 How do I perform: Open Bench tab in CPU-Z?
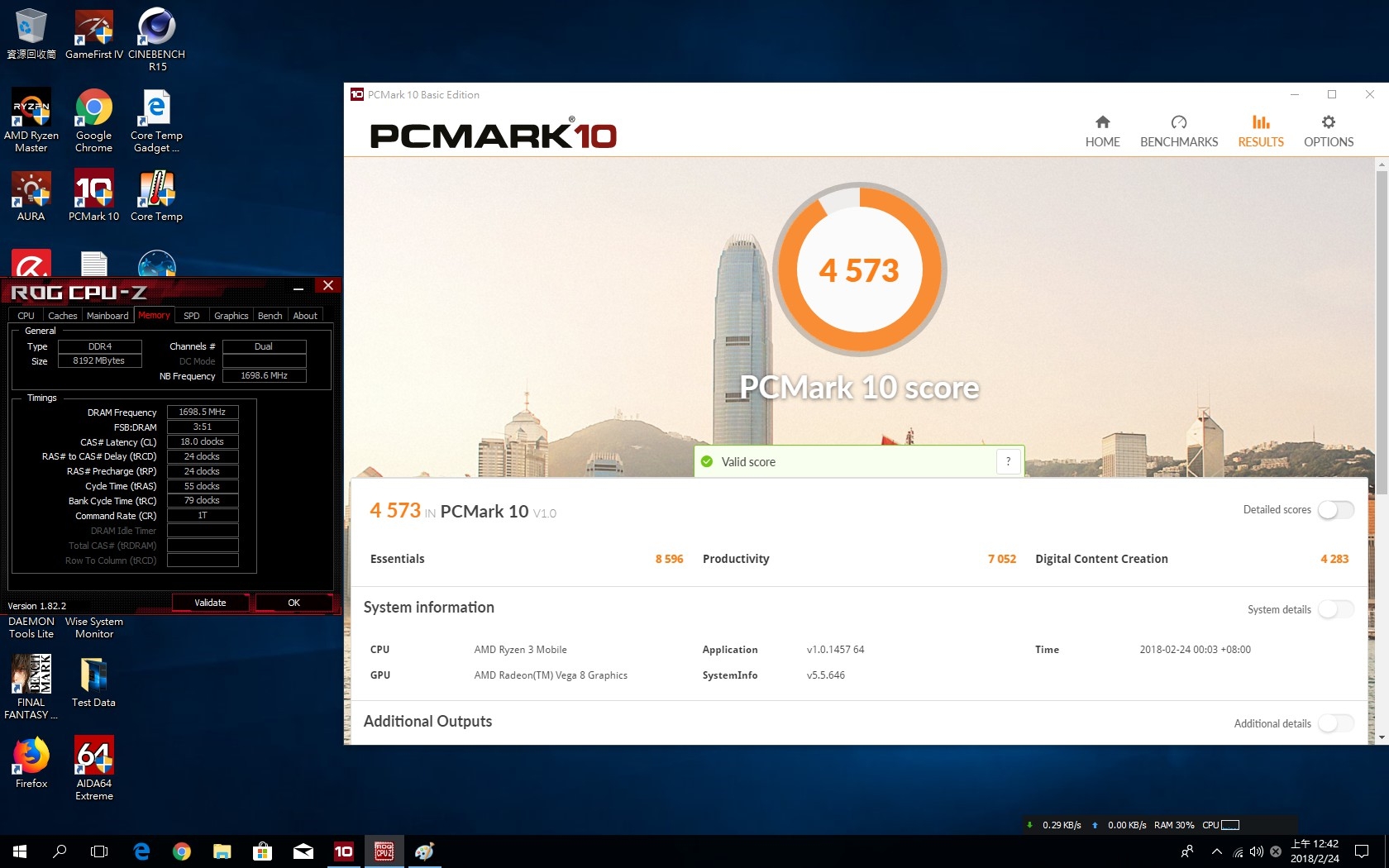pyautogui.click(x=270, y=316)
